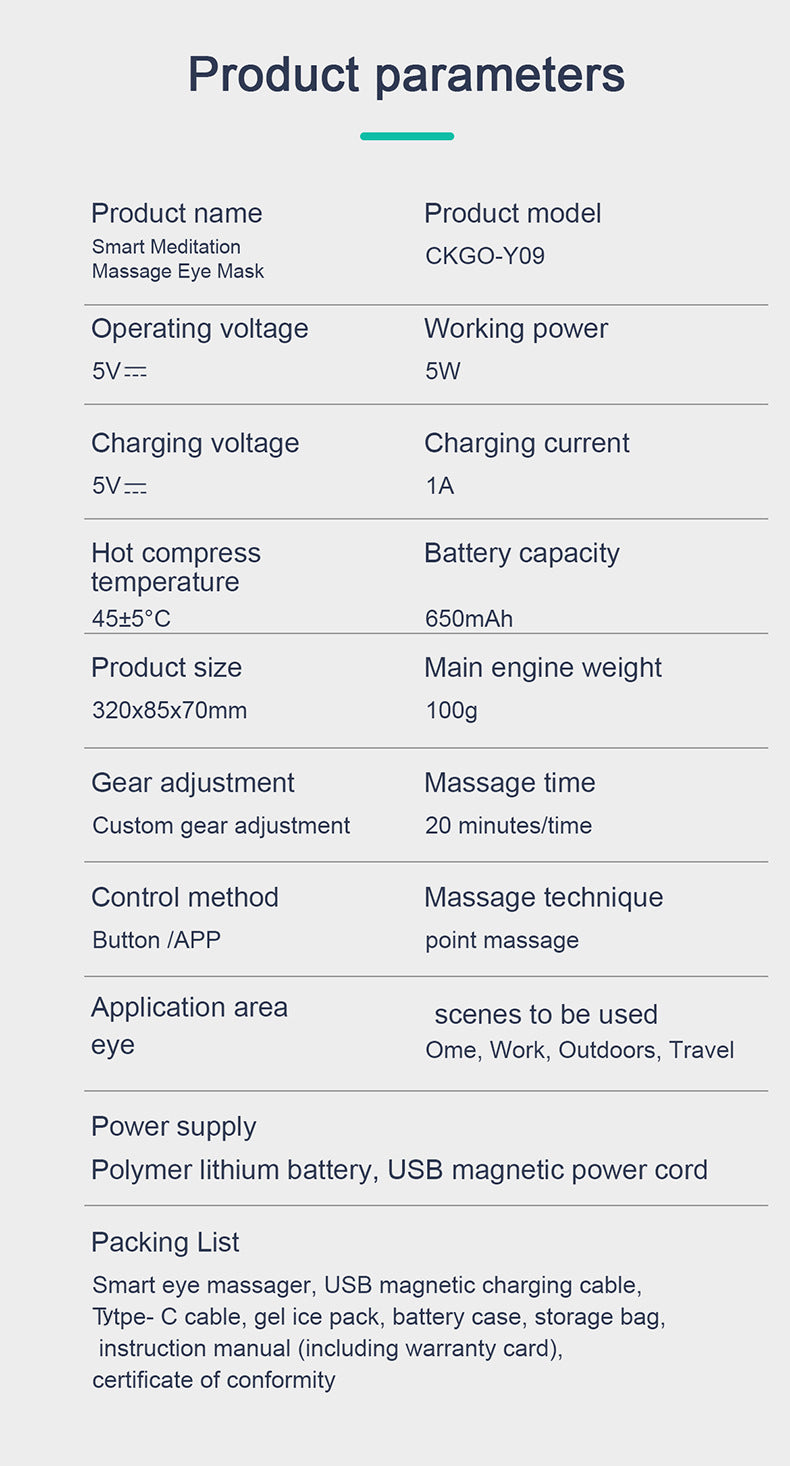This screenshot has width=790, height=1466.
Task: Click the 650mAh battery capacity value
Action: [x=469, y=619]
